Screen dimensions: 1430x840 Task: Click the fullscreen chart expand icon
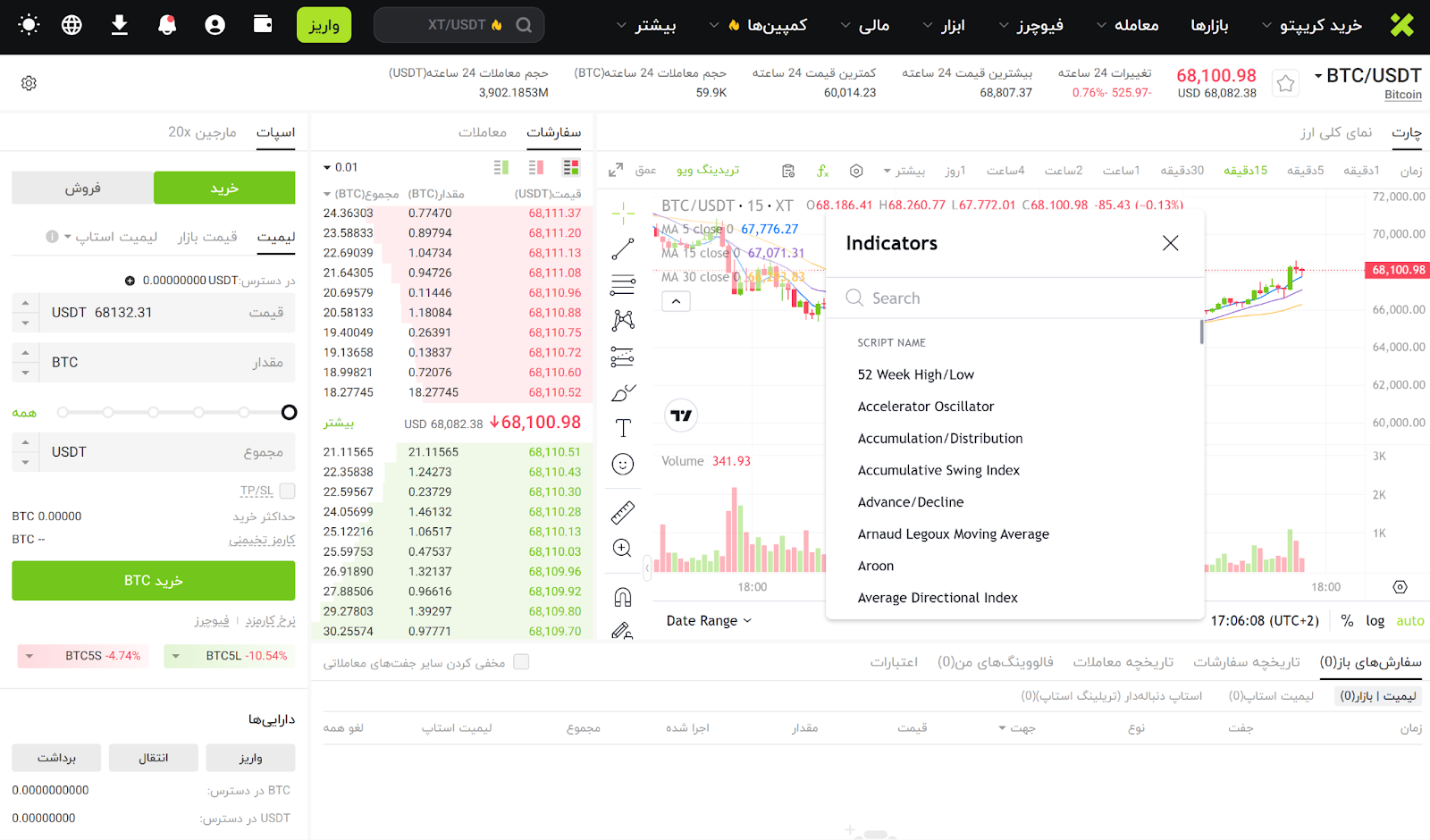pyautogui.click(x=616, y=170)
